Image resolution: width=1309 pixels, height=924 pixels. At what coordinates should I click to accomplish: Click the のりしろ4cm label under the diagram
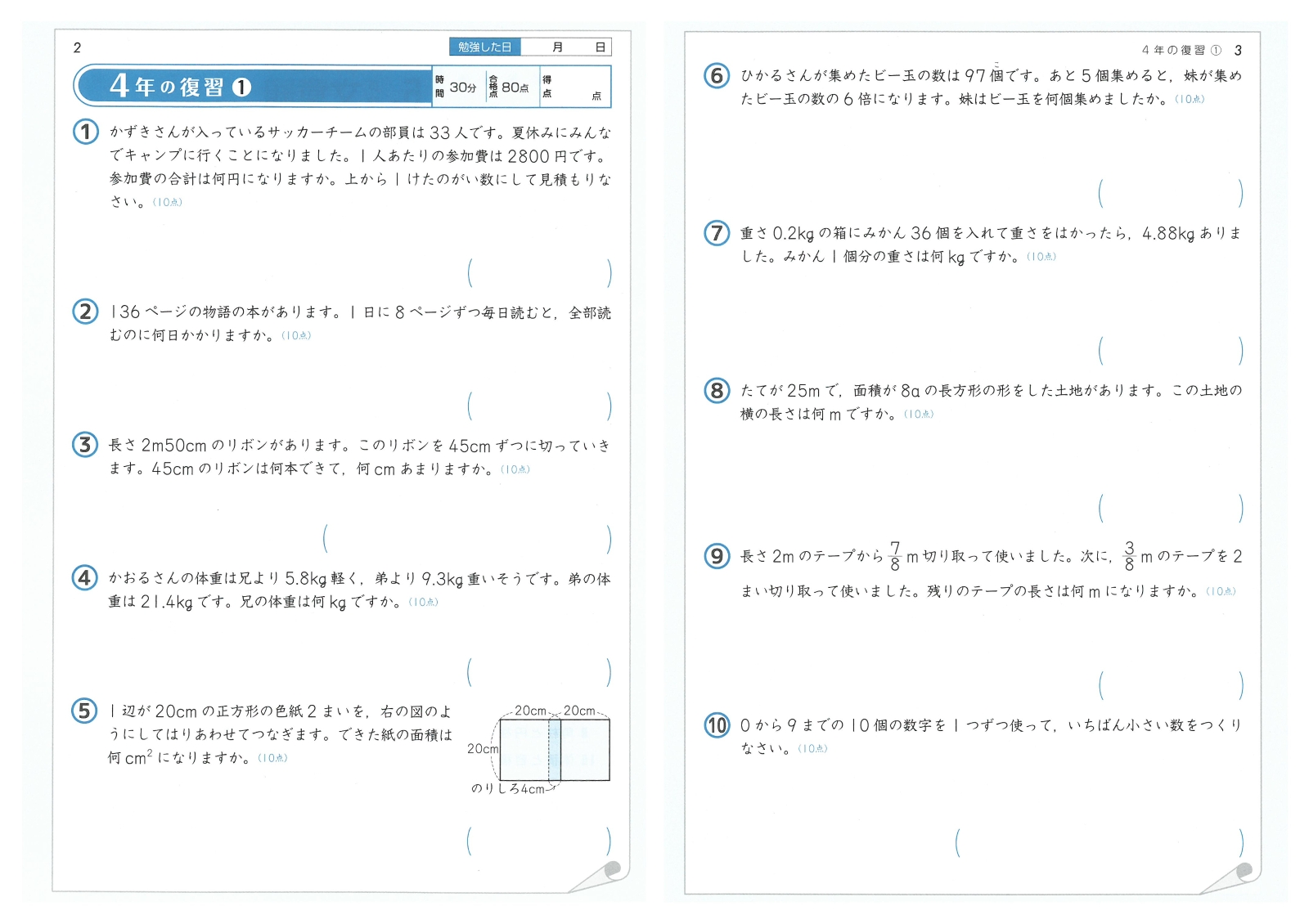[x=508, y=789]
